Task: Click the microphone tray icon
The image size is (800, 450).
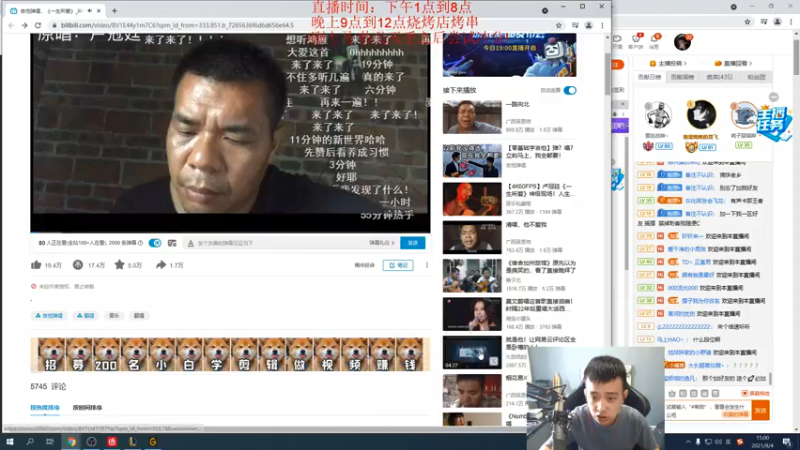Action: (x=698, y=442)
